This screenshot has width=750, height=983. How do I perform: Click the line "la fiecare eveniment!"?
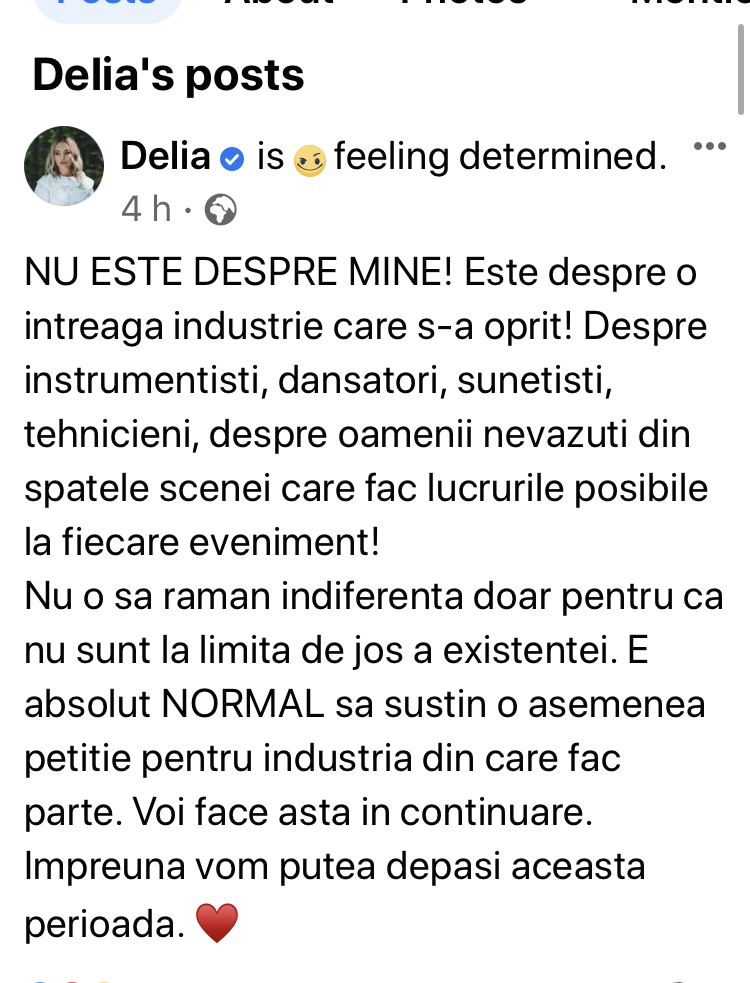pos(202,542)
